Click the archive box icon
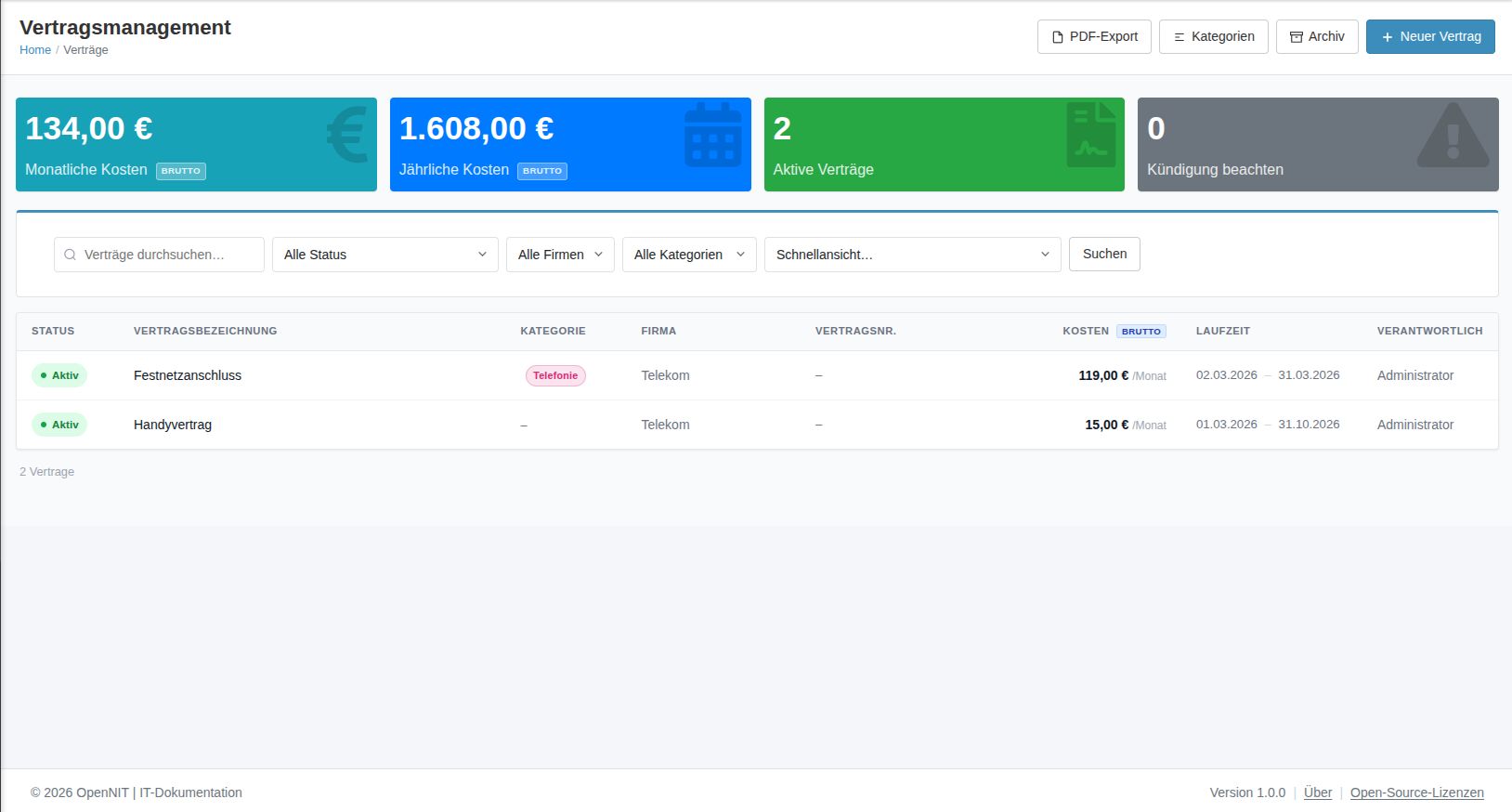The image size is (1512, 812). [x=1296, y=37]
